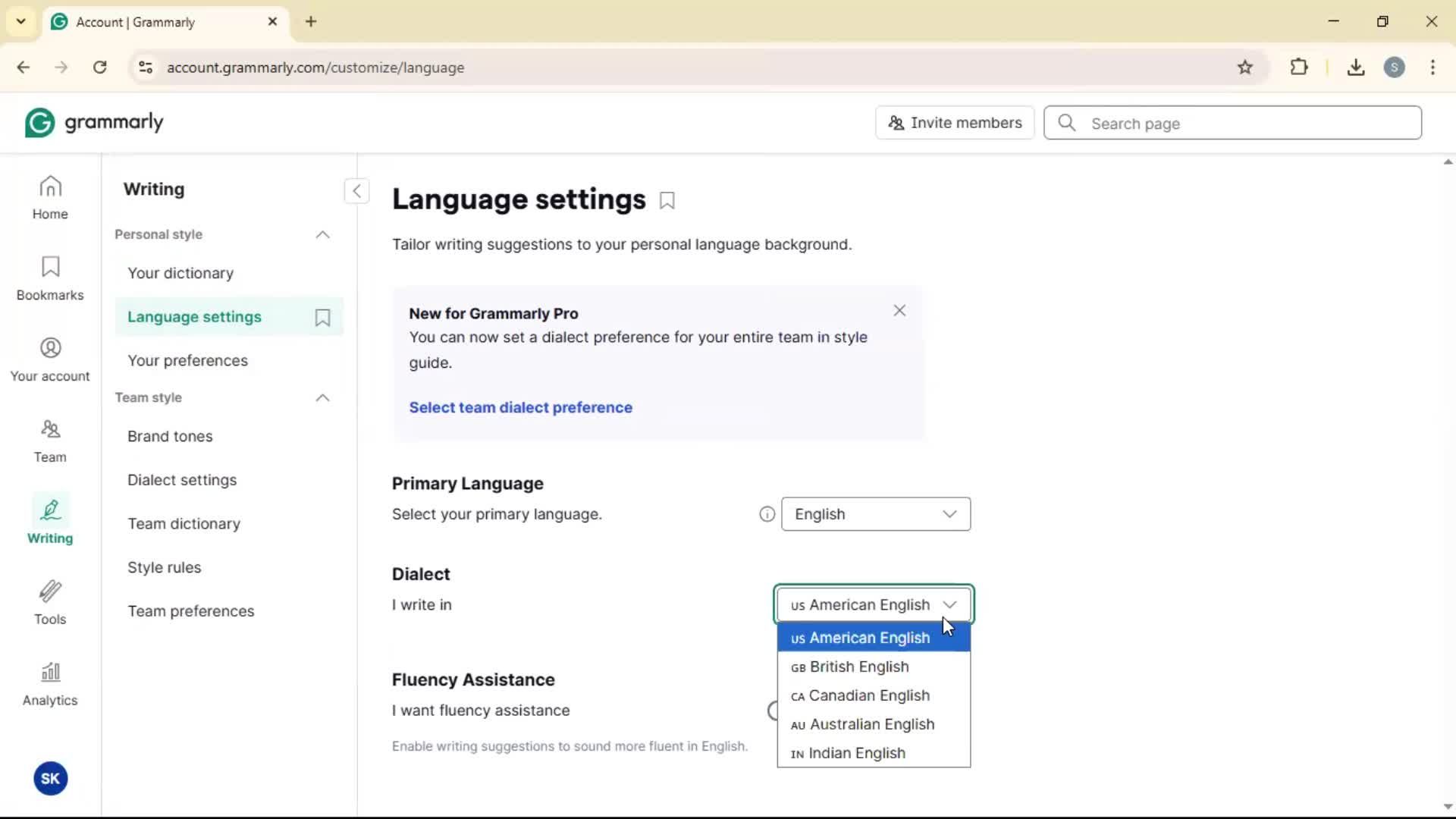Choose Australian English dialect option

(x=871, y=725)
